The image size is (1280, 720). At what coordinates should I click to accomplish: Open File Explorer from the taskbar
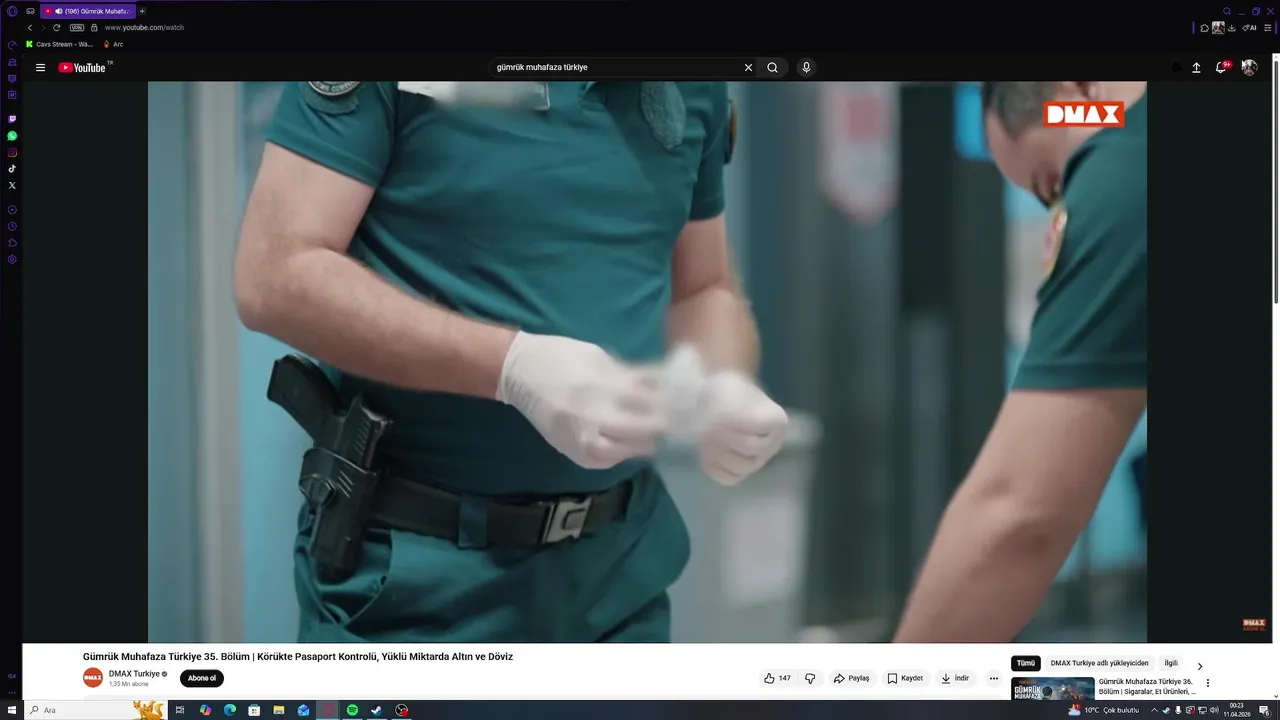[x=279, y=710]
